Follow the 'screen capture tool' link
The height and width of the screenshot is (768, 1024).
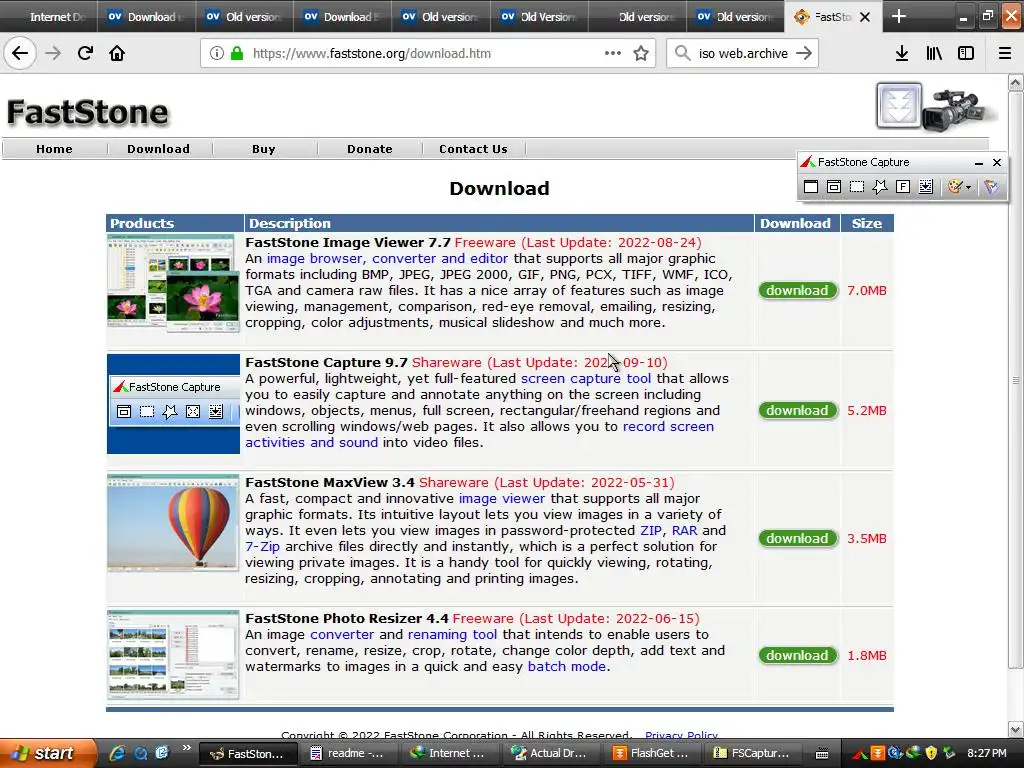click(x=586, y=379)
